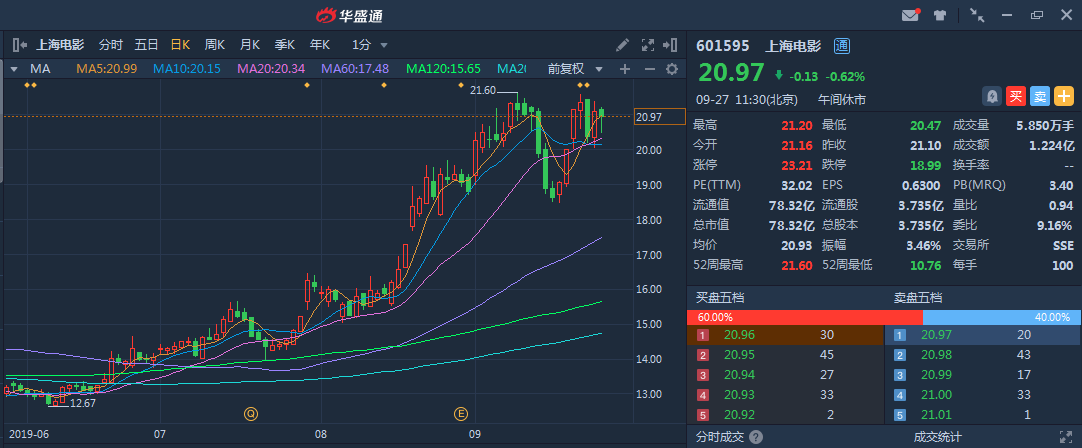Select ask level 3 row at 20.99
1082x448 pixels.
(x=983, y=376)
